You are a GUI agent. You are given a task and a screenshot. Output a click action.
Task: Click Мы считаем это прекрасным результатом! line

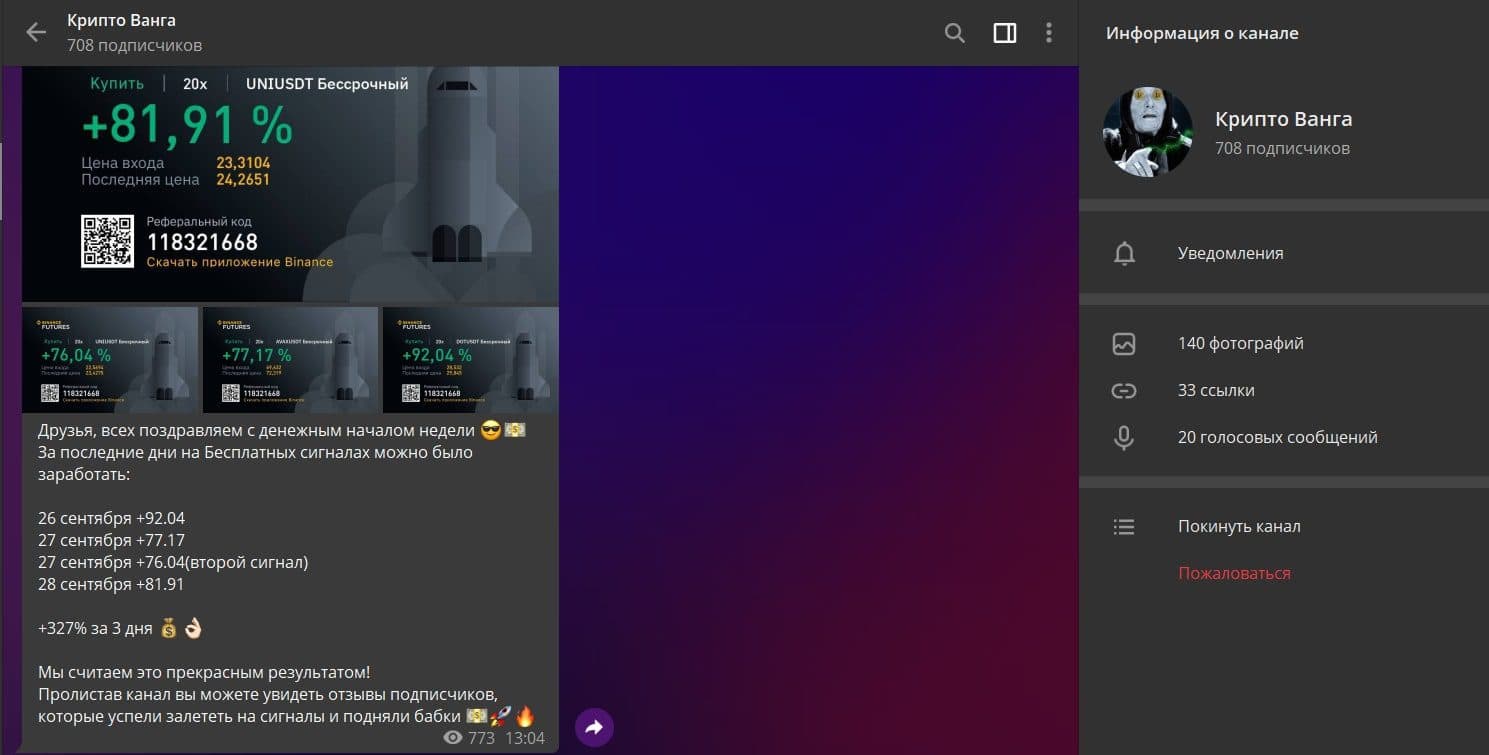[204, 672]
